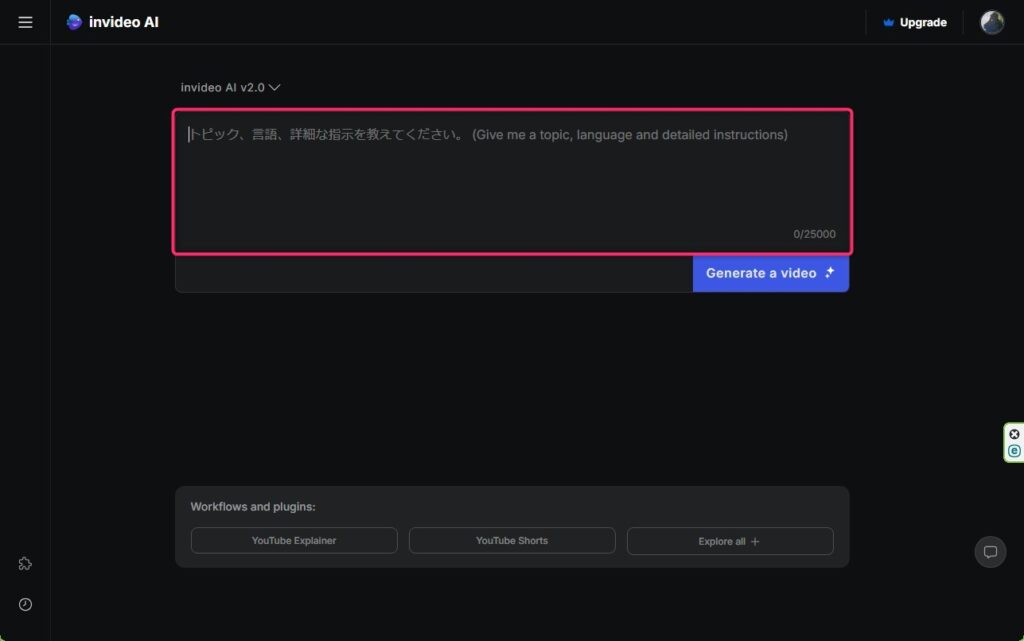The image size is (1024, 641).
Task: Click the invideo AI logo icon
Action: (x=74, y=22)
